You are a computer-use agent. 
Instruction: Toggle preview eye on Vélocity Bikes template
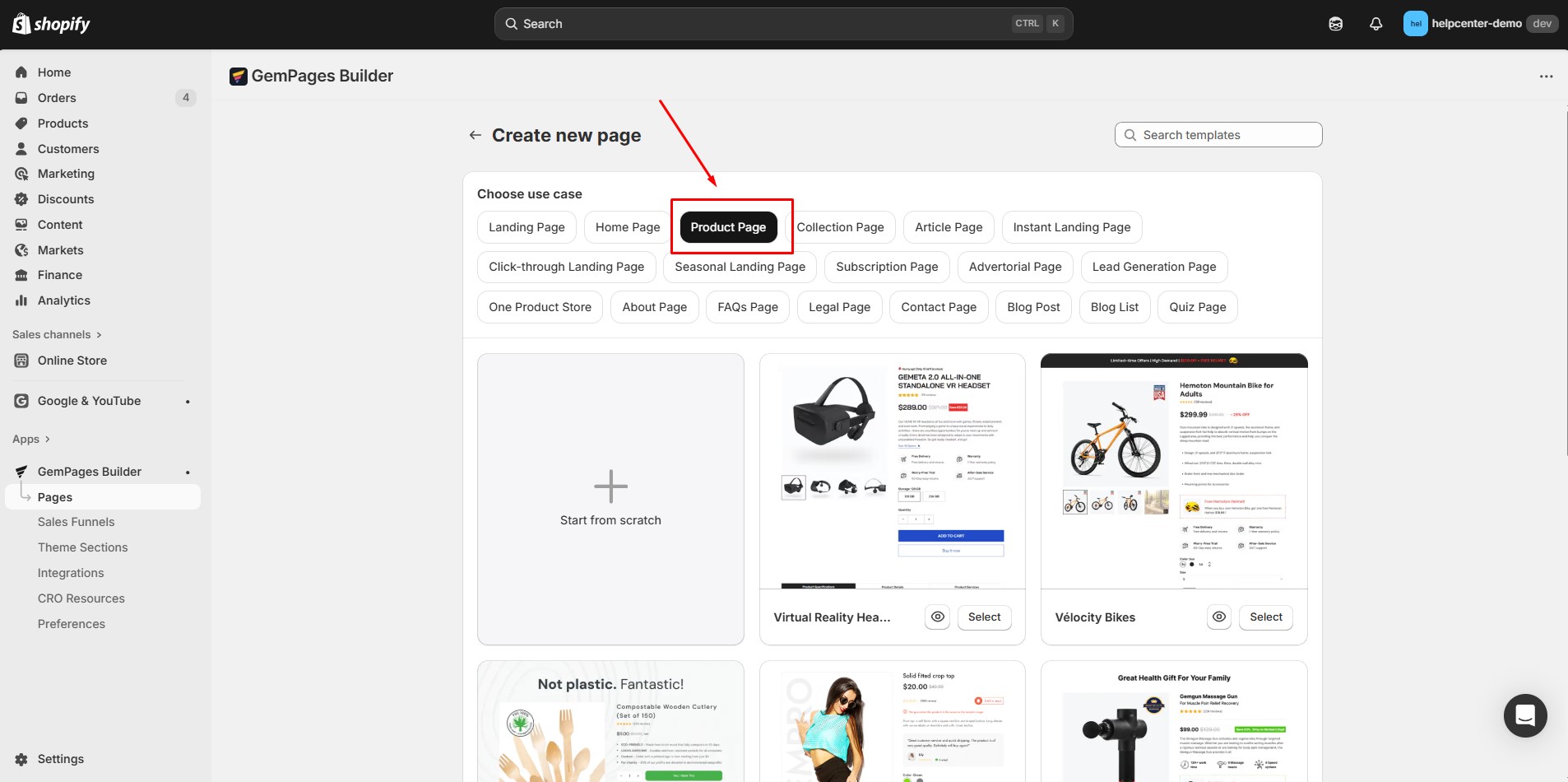point(1218,617)
